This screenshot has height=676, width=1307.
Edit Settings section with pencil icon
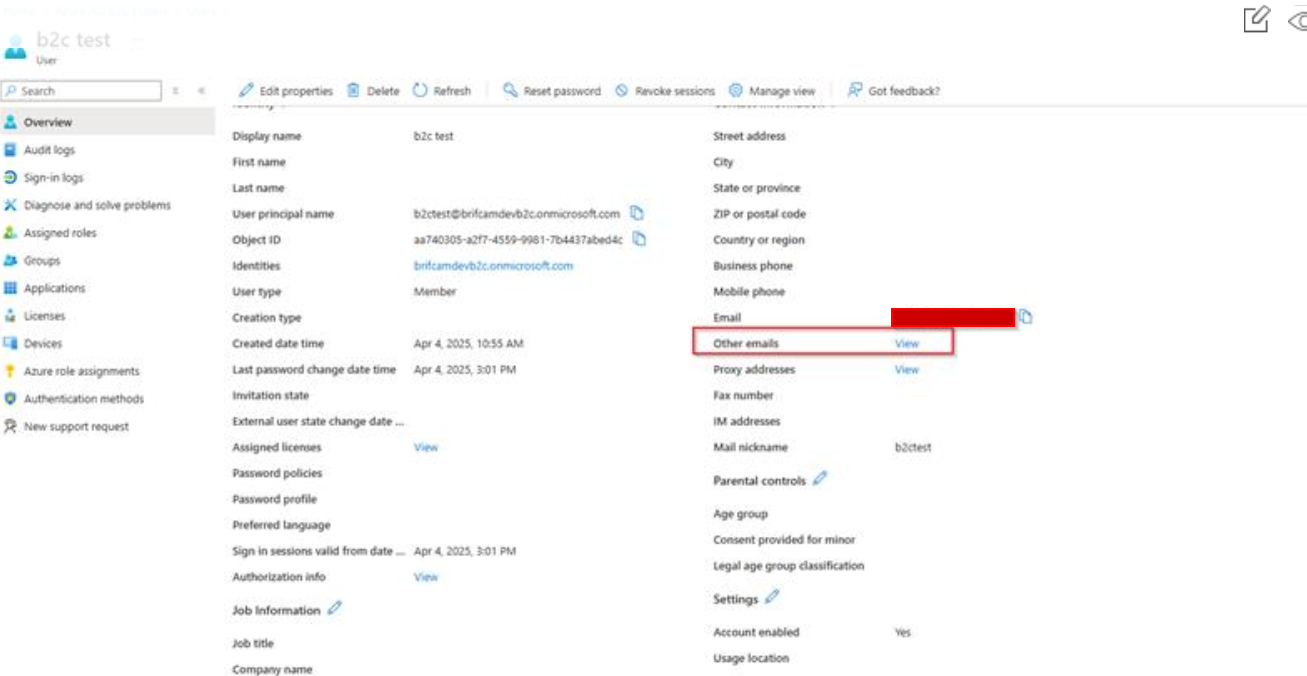[771, 597]
